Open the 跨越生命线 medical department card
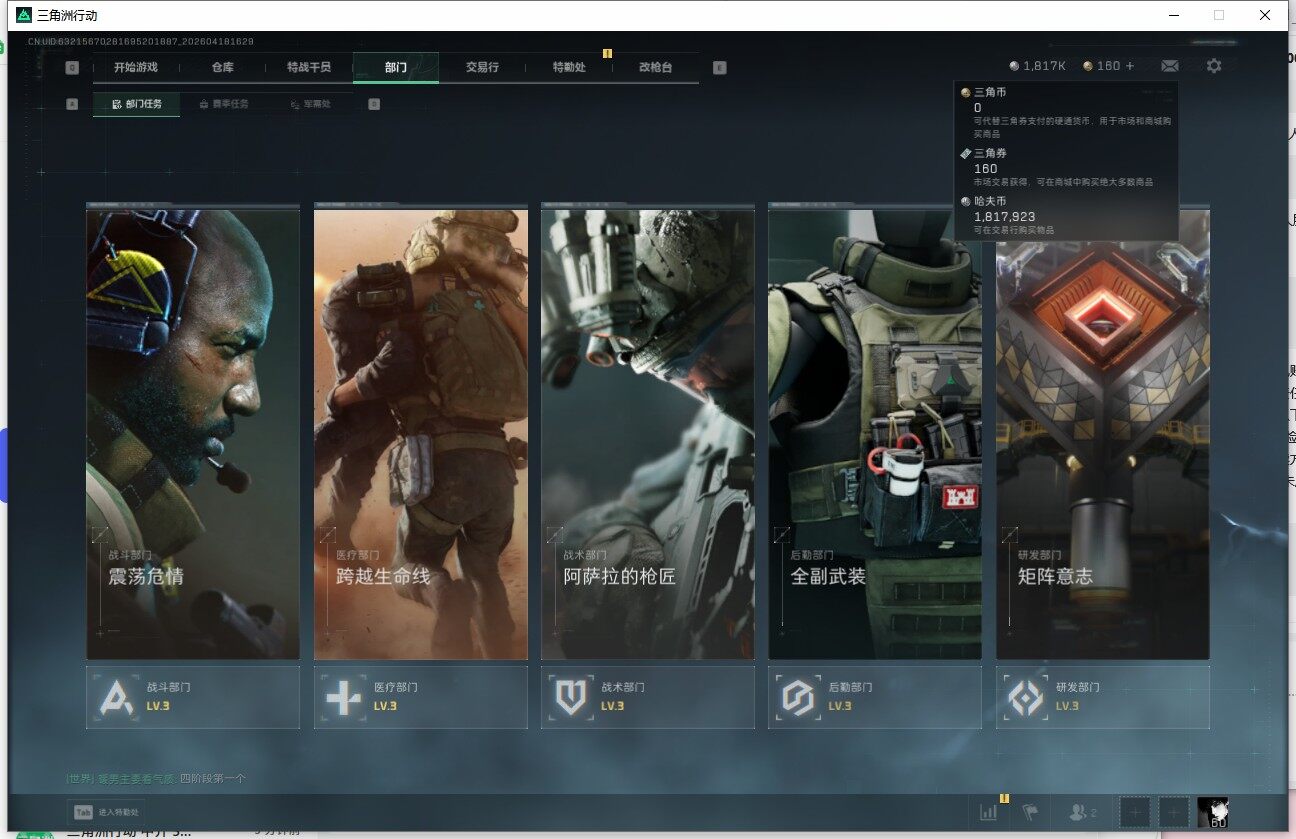The image size is (1296, 839). (x=421, y=432)
